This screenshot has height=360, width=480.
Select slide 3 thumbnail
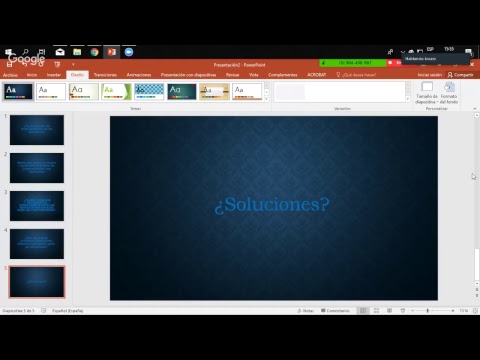(37, 206)
